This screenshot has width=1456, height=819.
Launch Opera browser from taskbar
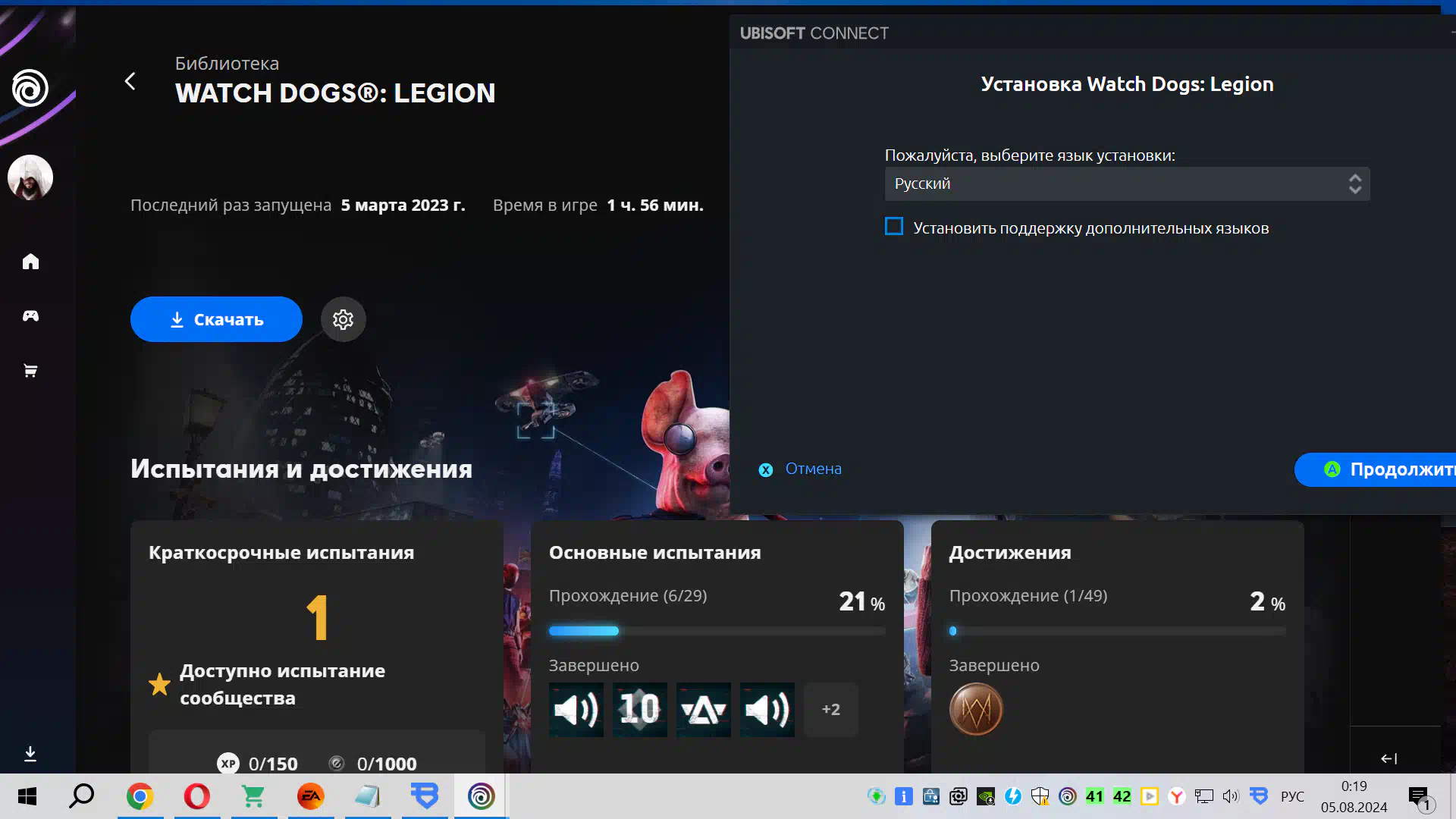(197, 796)
